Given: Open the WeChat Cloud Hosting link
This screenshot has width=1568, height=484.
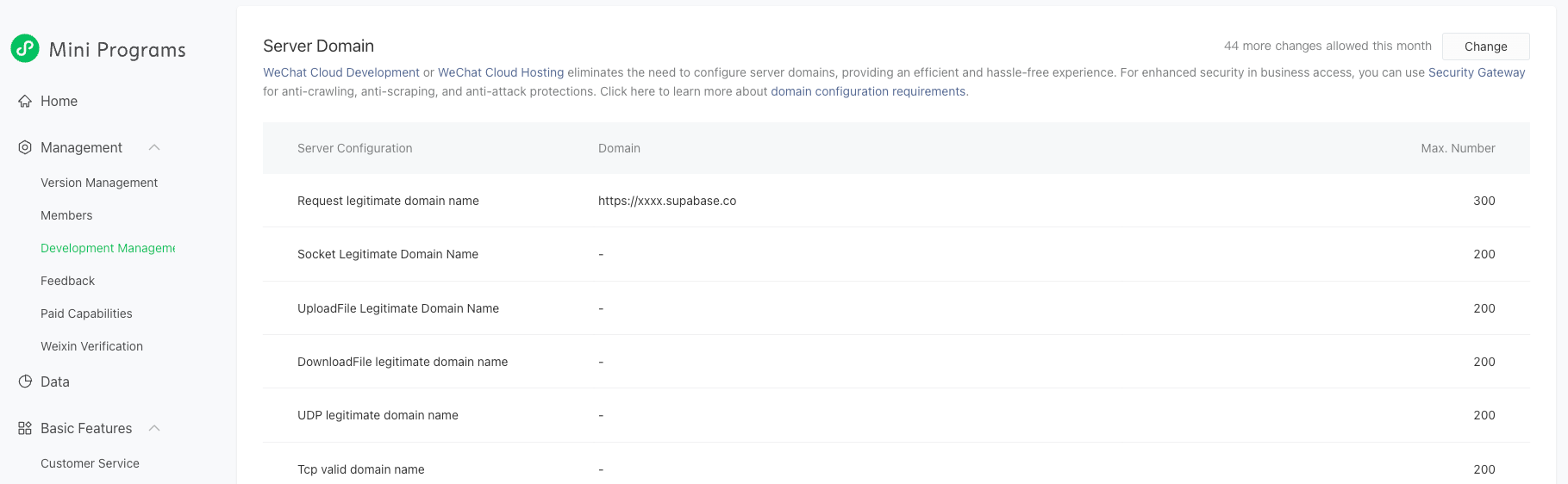Looking at the screenshot, I should pyautogui.click(x=501, y=72).
